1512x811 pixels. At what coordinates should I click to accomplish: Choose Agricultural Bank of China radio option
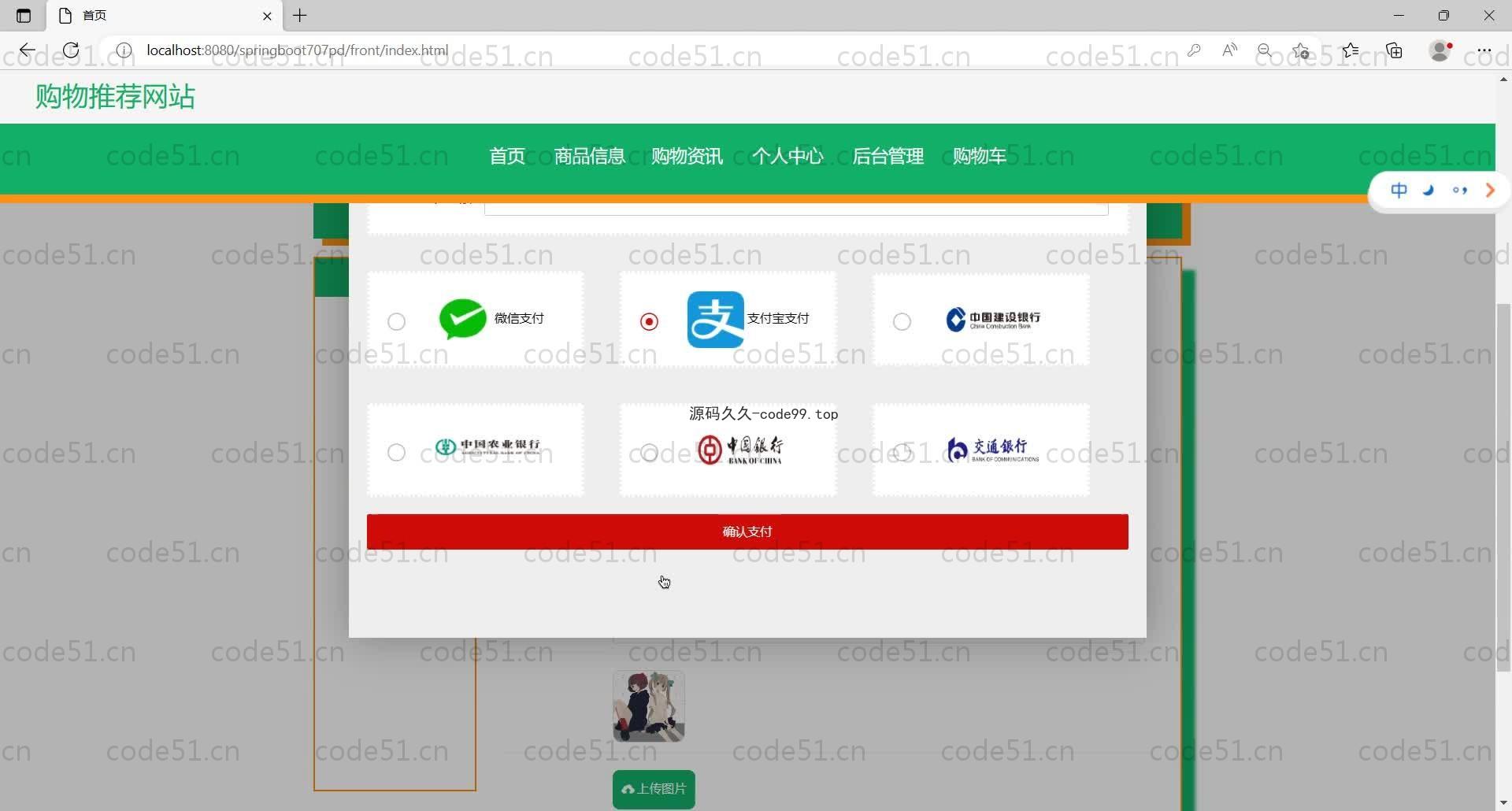tap(396, 452)
